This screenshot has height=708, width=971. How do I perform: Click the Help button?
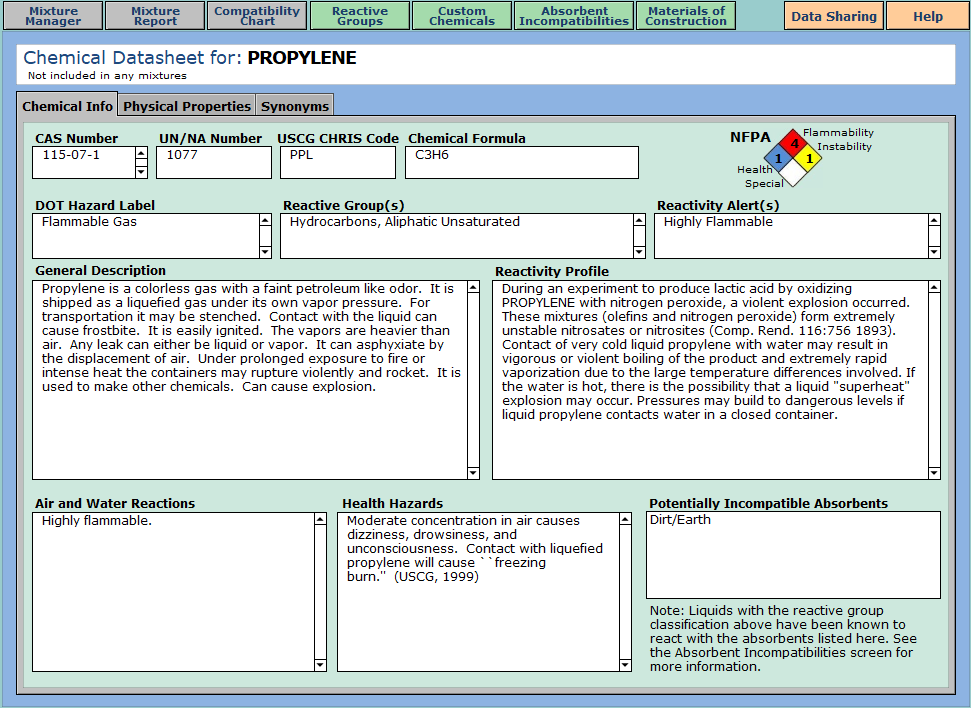[x=928, y=16]
